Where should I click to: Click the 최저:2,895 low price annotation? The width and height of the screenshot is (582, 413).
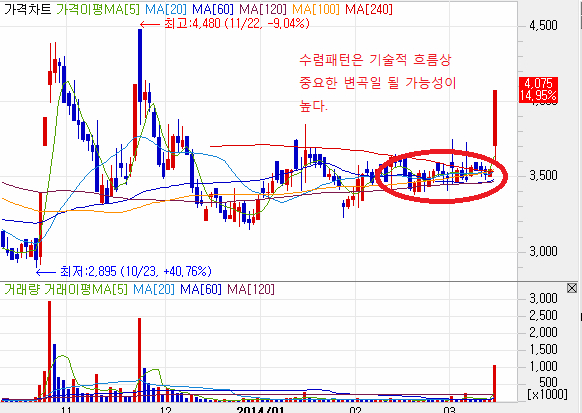coord(136,272)
